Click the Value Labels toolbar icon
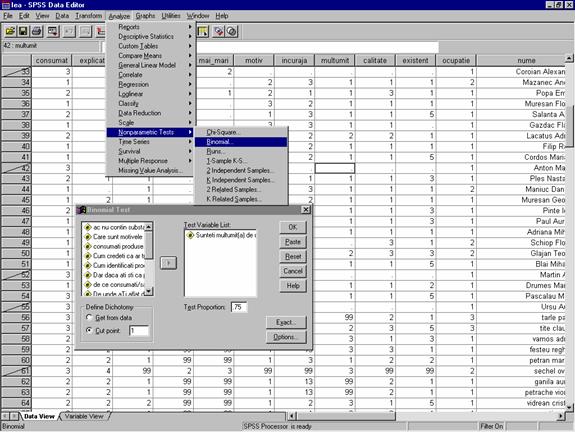This screenshot has height=432, width=575. click(218, 32)
